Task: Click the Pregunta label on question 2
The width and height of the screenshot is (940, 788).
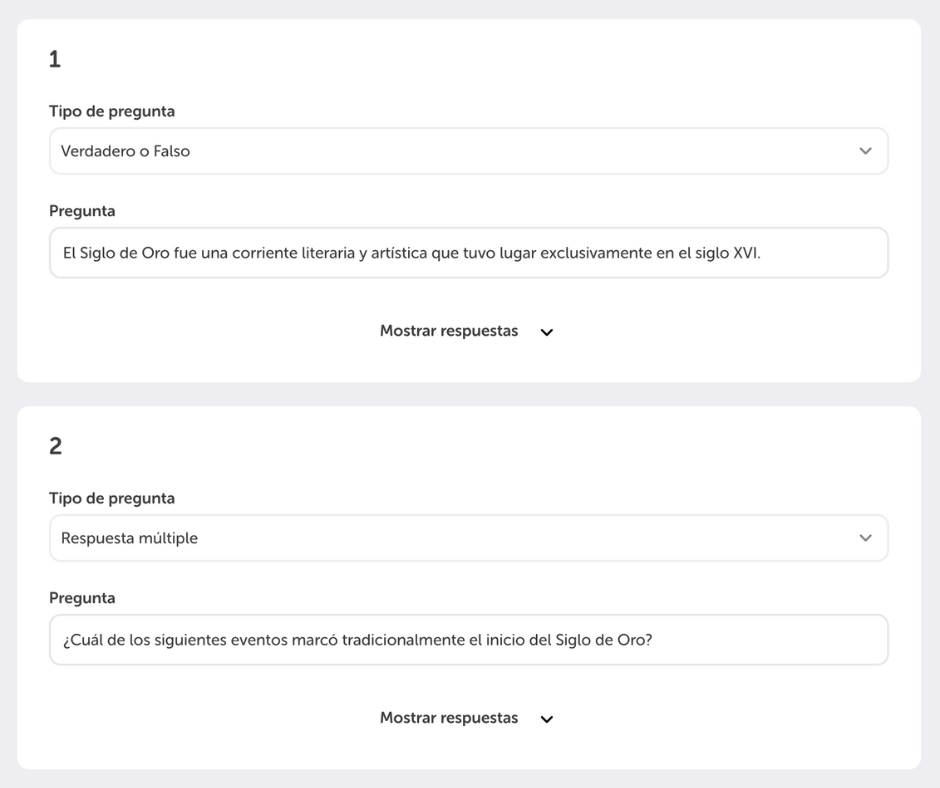Action: click(82, 597)
